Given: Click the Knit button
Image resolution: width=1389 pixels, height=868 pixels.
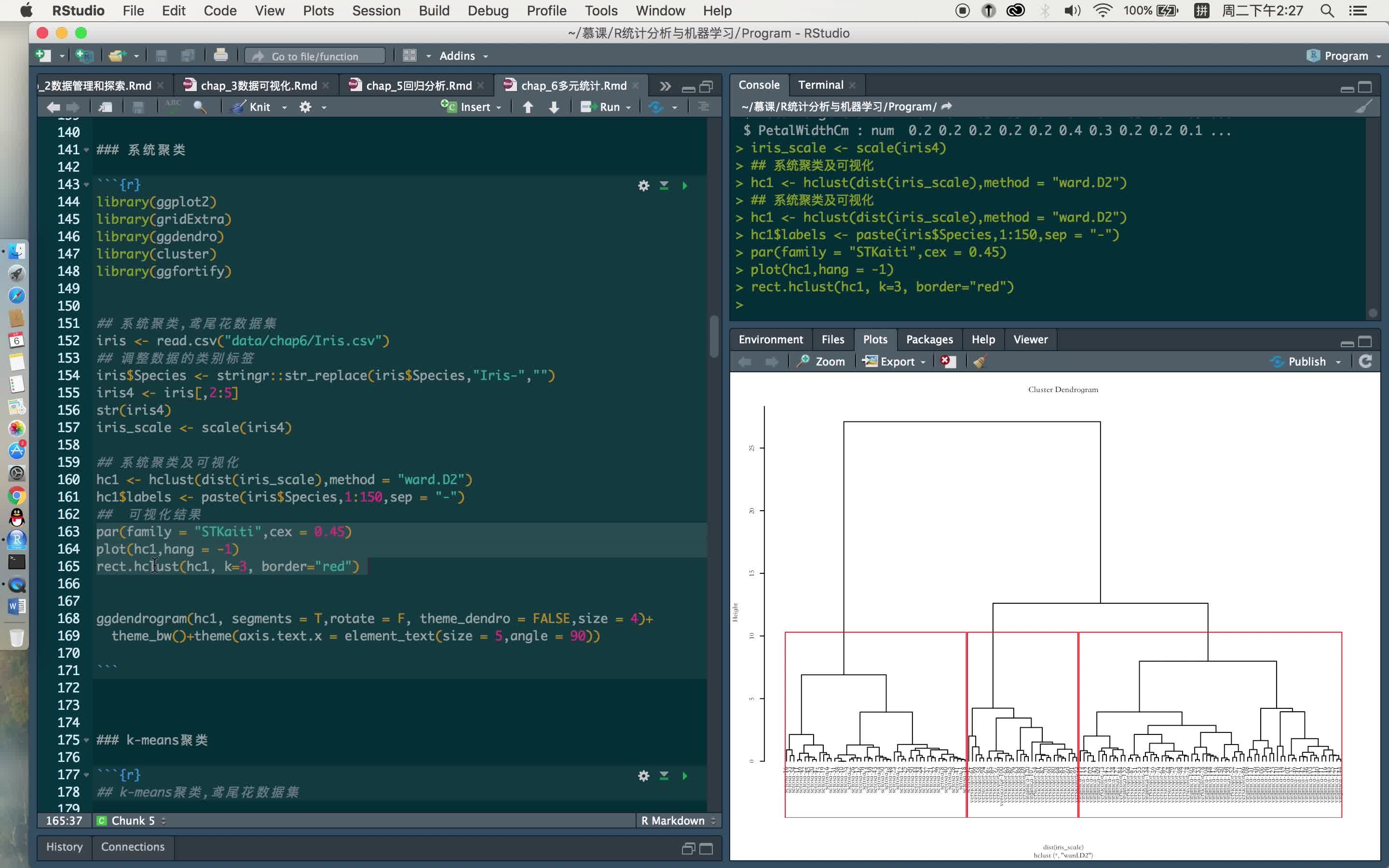Looking at the screenshot, I should (250, 107).
